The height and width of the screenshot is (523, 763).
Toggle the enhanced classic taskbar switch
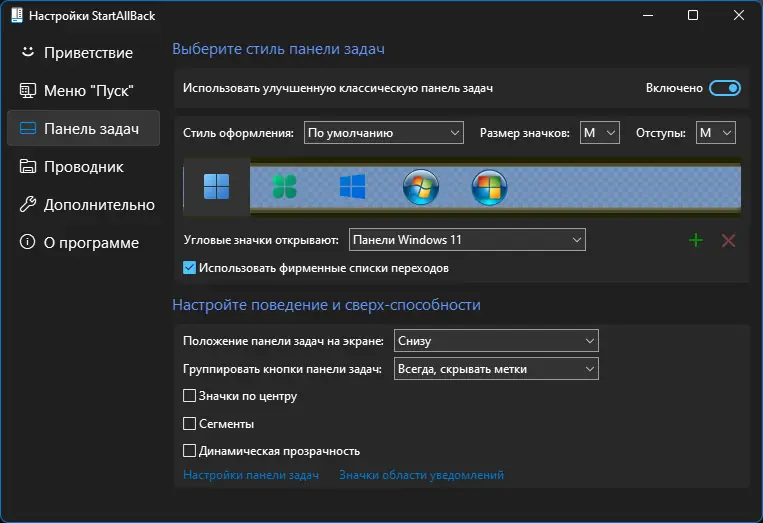(725, 88)
